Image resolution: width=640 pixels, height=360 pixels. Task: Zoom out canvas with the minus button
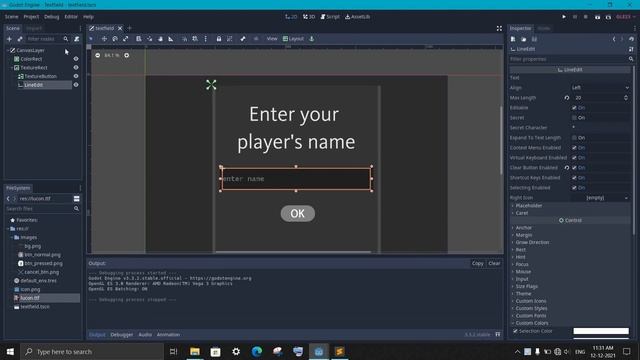tap(98, 55)
